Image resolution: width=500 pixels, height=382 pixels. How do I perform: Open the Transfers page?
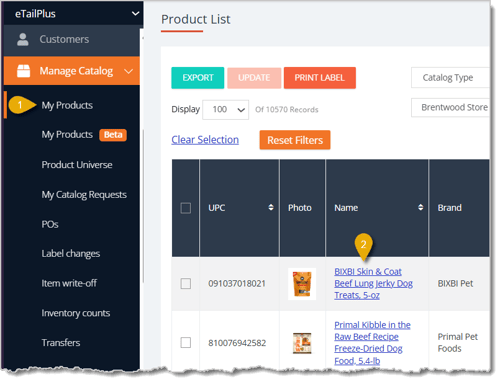pyautogui.click(x=61, y=343)
